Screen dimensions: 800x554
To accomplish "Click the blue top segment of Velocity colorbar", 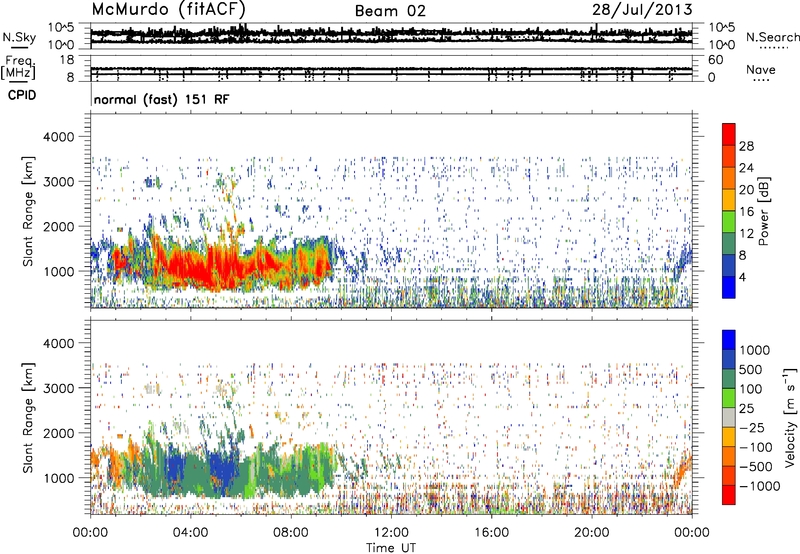I will (x=729, y=340).
